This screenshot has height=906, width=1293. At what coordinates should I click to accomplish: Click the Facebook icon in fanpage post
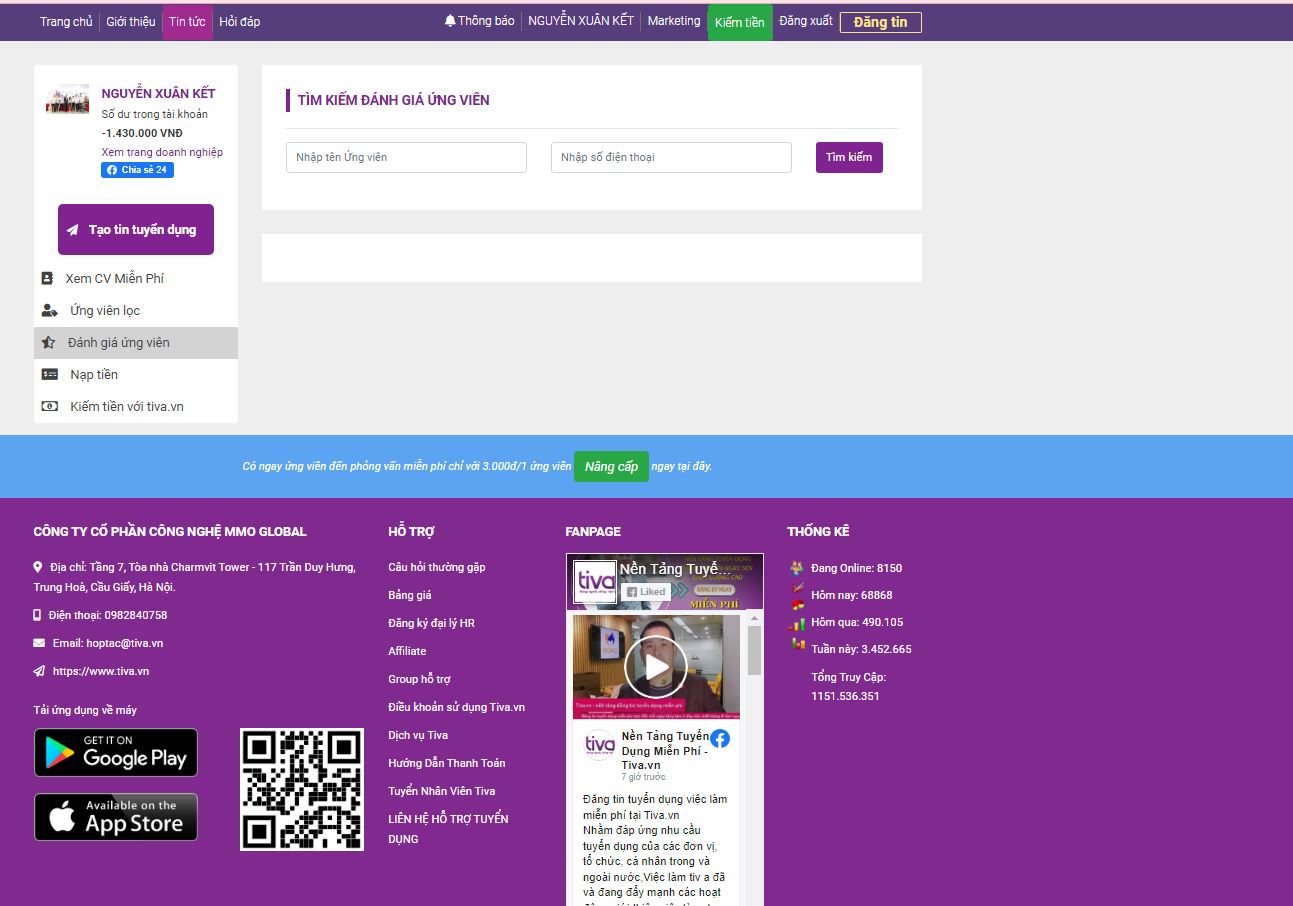[720, 739]
